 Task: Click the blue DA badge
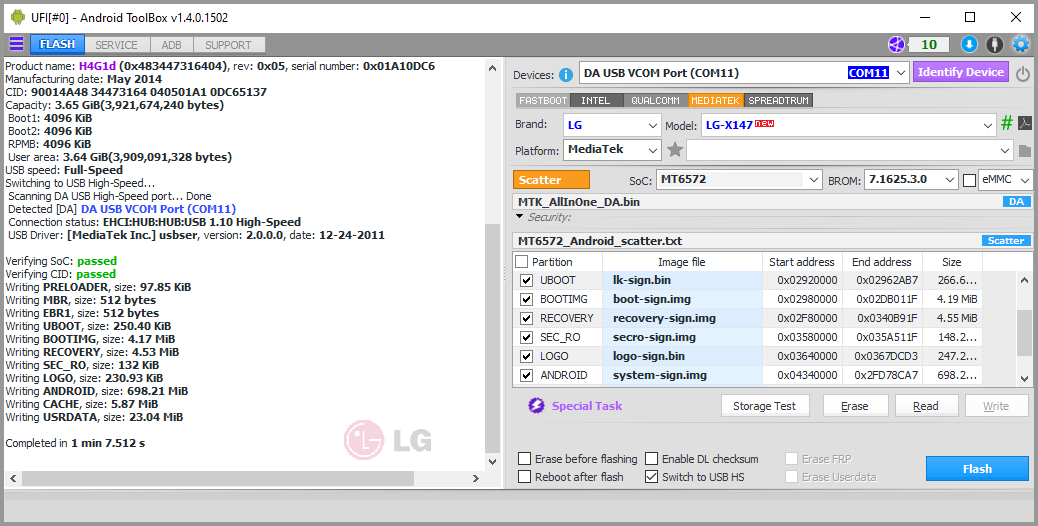1017,202
